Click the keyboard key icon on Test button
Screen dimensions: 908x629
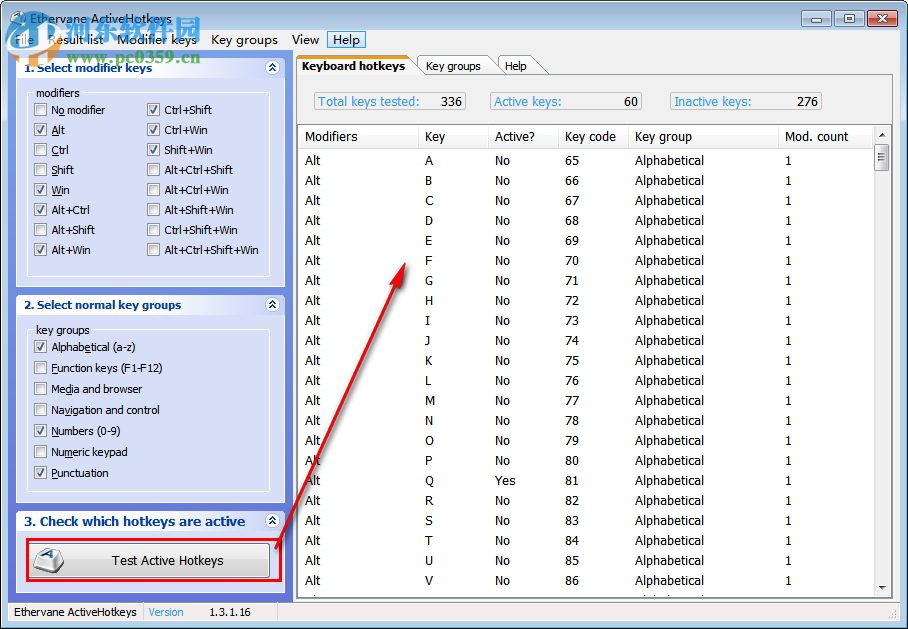[50, 560]
